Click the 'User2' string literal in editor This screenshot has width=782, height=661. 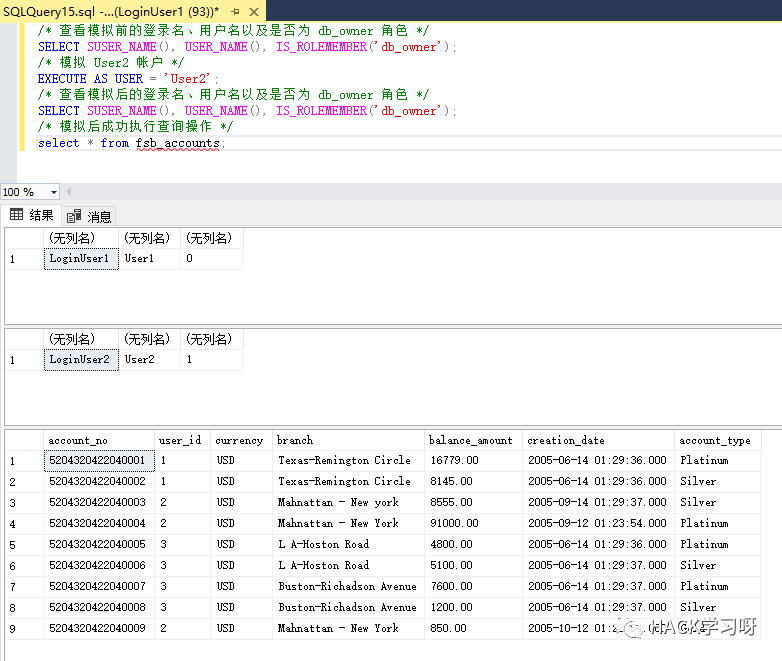coord(187,79)
